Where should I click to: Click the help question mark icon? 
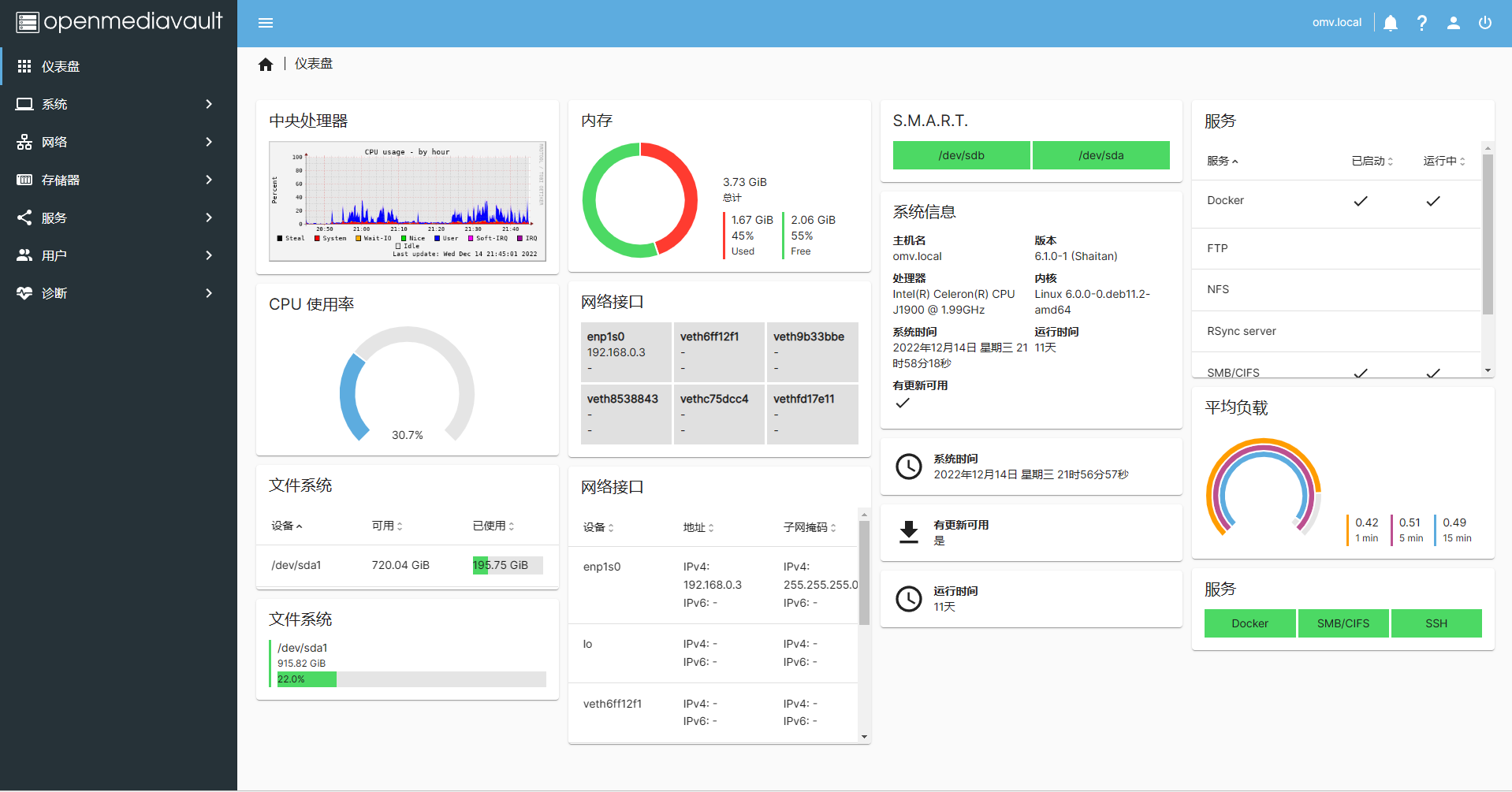[1422, 23]
